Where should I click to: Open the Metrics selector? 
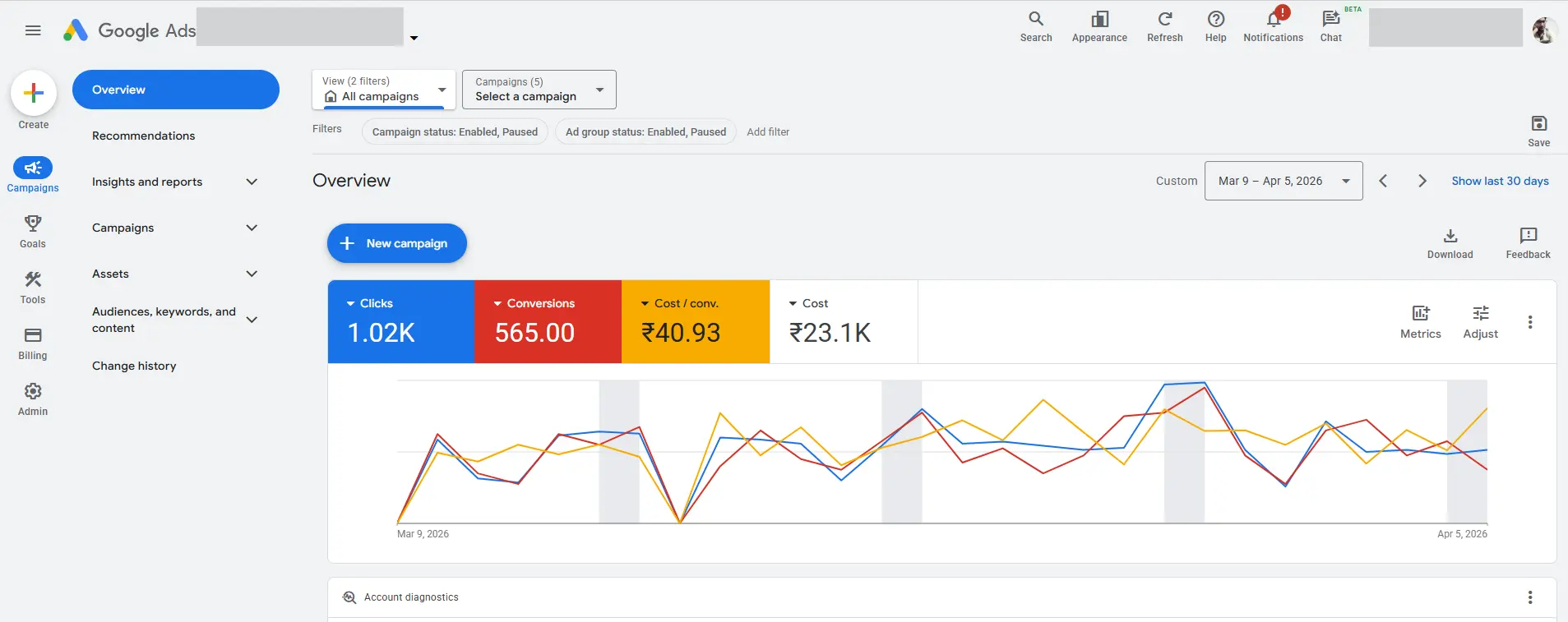(1421, 321)
